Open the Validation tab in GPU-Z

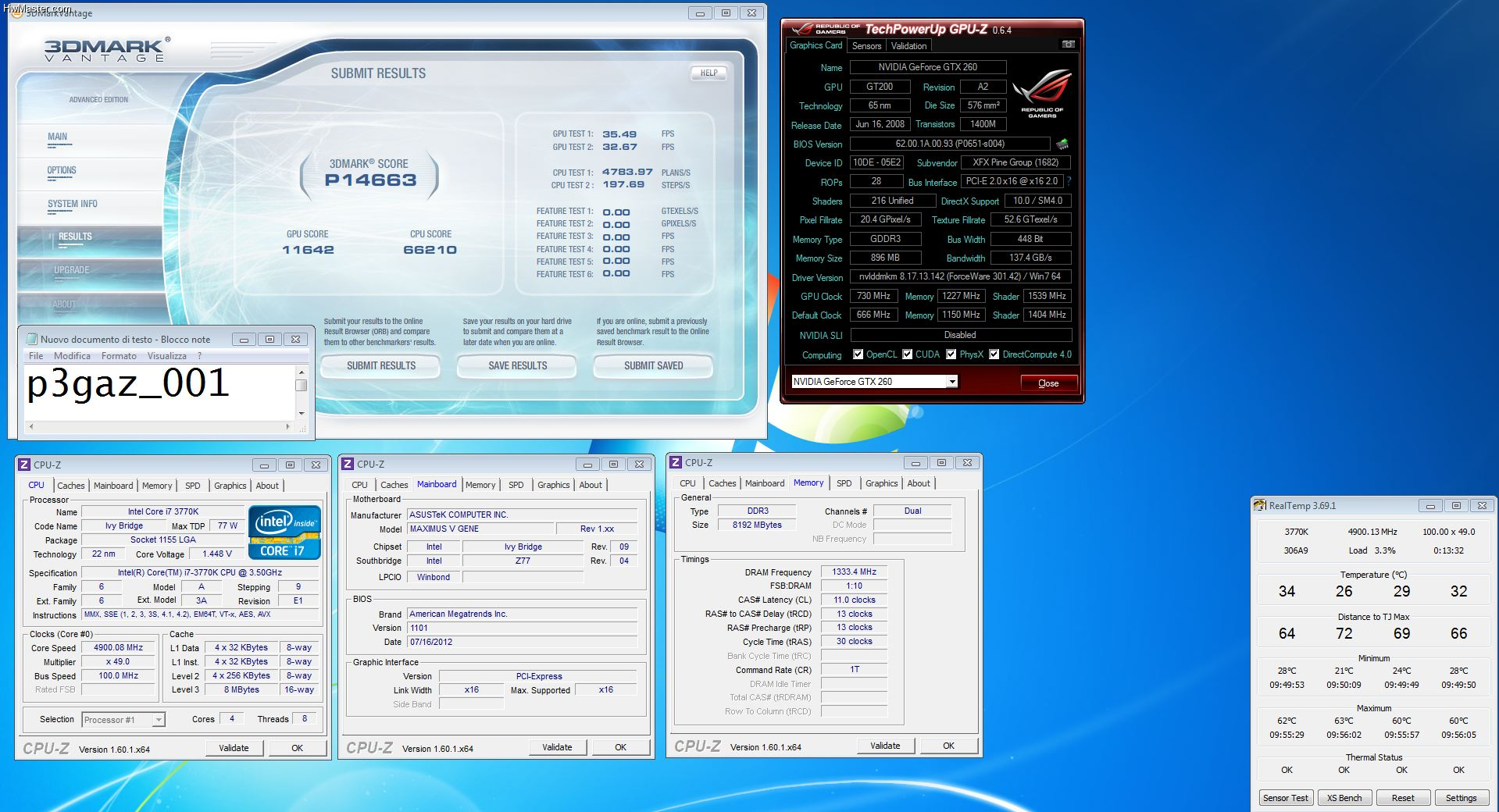(x=908, y=46)
